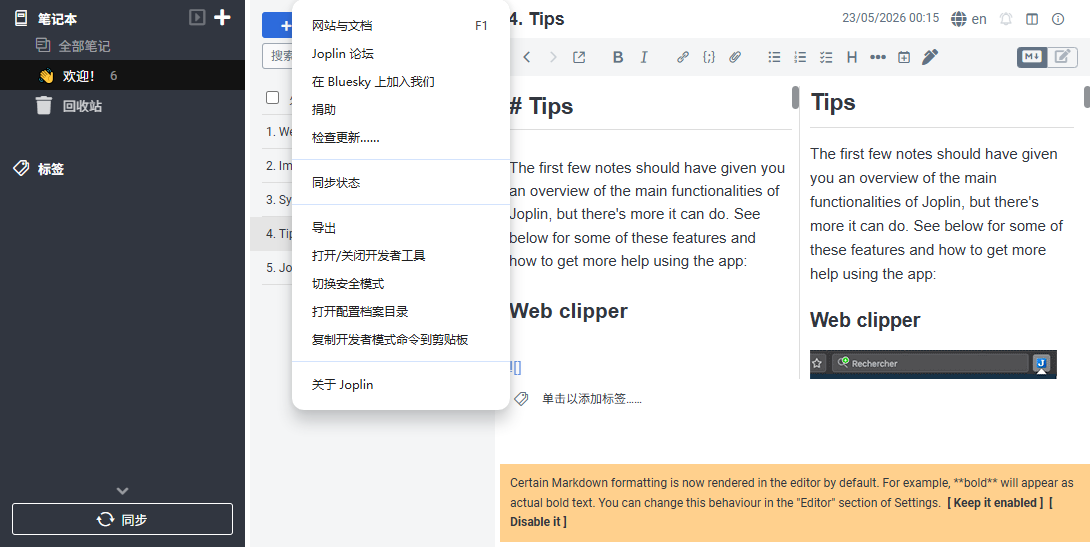Click the note timestamp 23/05/2026 00:15

pyautogui.click(x=890, y=18)
